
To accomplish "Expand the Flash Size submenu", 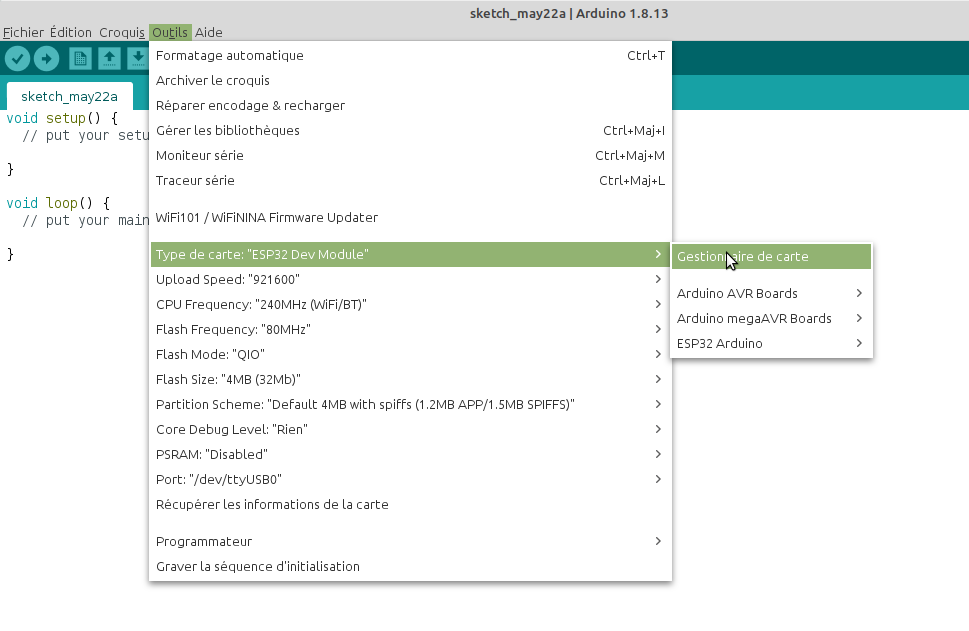I will click(x=410, y=379).
